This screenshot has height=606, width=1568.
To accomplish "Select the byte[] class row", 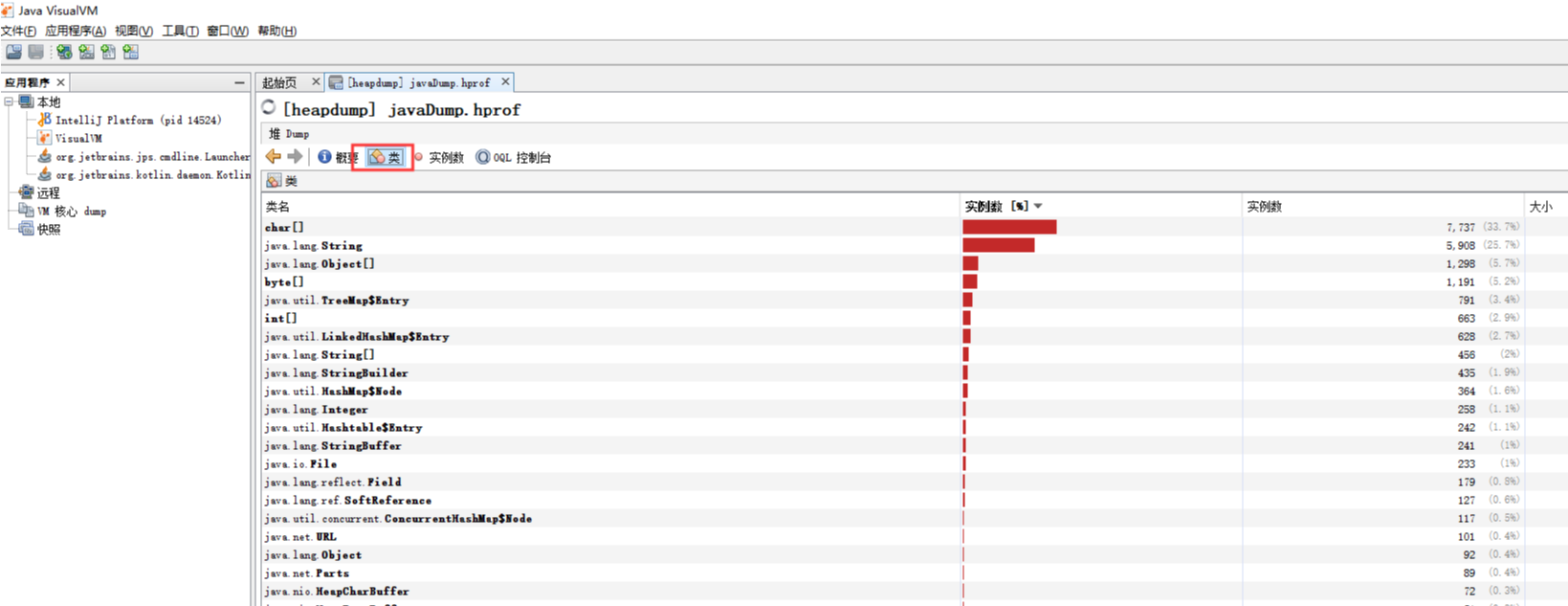I will (915, 281).
